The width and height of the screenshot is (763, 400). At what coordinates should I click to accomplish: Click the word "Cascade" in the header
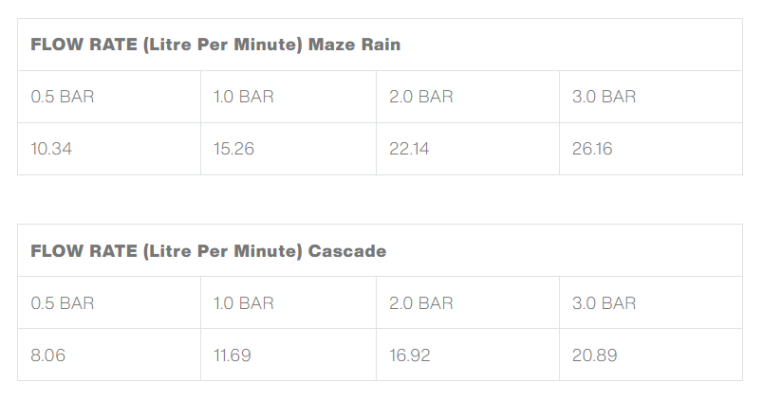click(x=346, y=251)
